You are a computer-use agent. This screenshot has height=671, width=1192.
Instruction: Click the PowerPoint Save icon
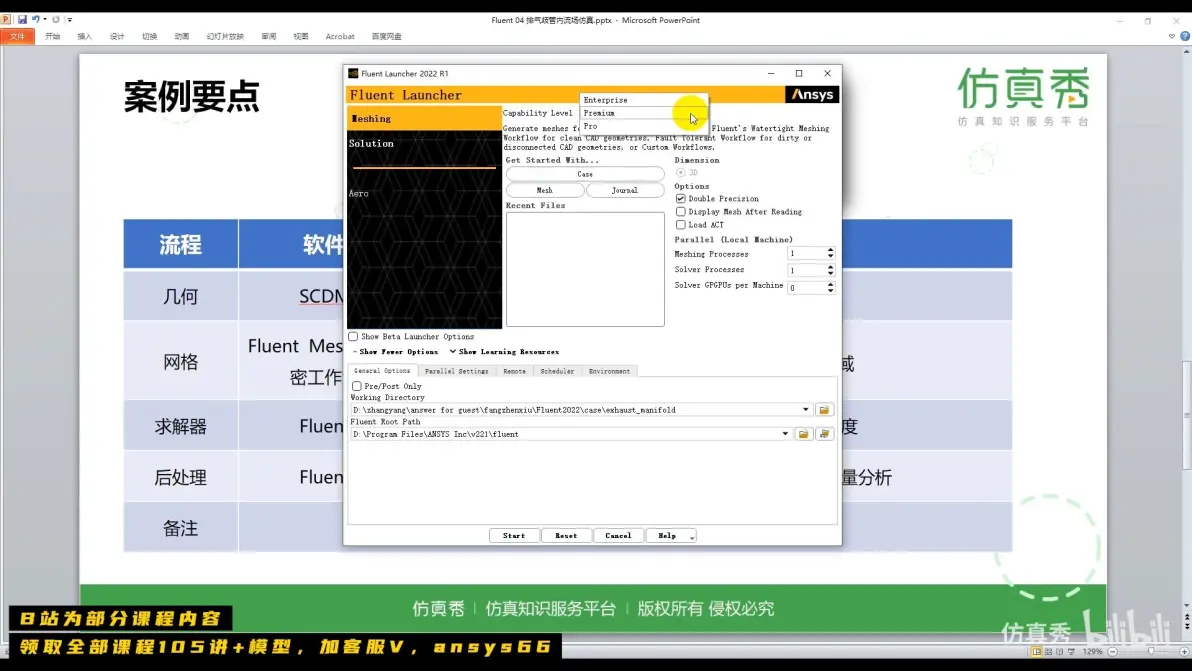pos(22,20)
